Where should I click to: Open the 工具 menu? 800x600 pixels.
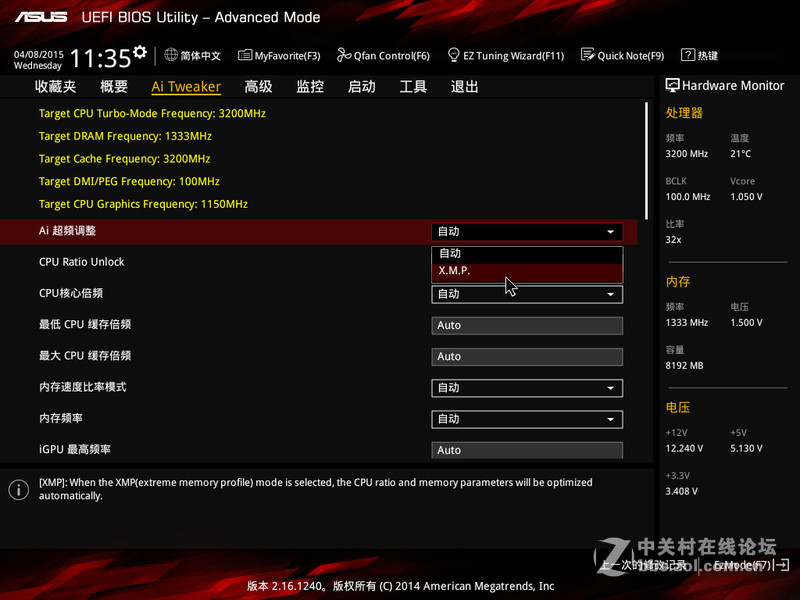(x=412, y=86)
